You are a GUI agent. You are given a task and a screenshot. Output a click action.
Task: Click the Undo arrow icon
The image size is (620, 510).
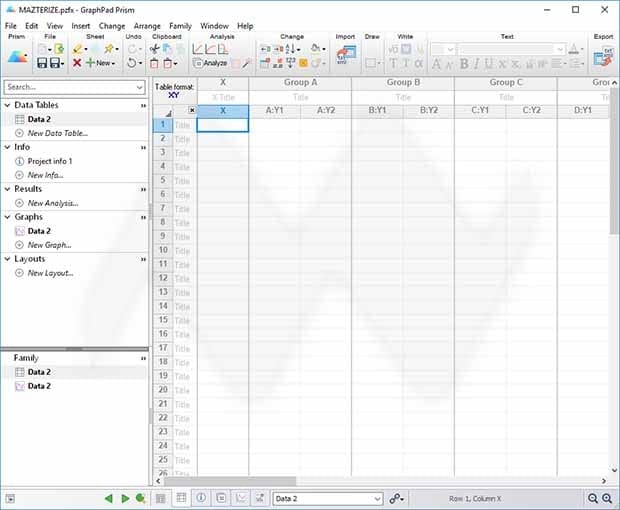click(x=132, y=63)
